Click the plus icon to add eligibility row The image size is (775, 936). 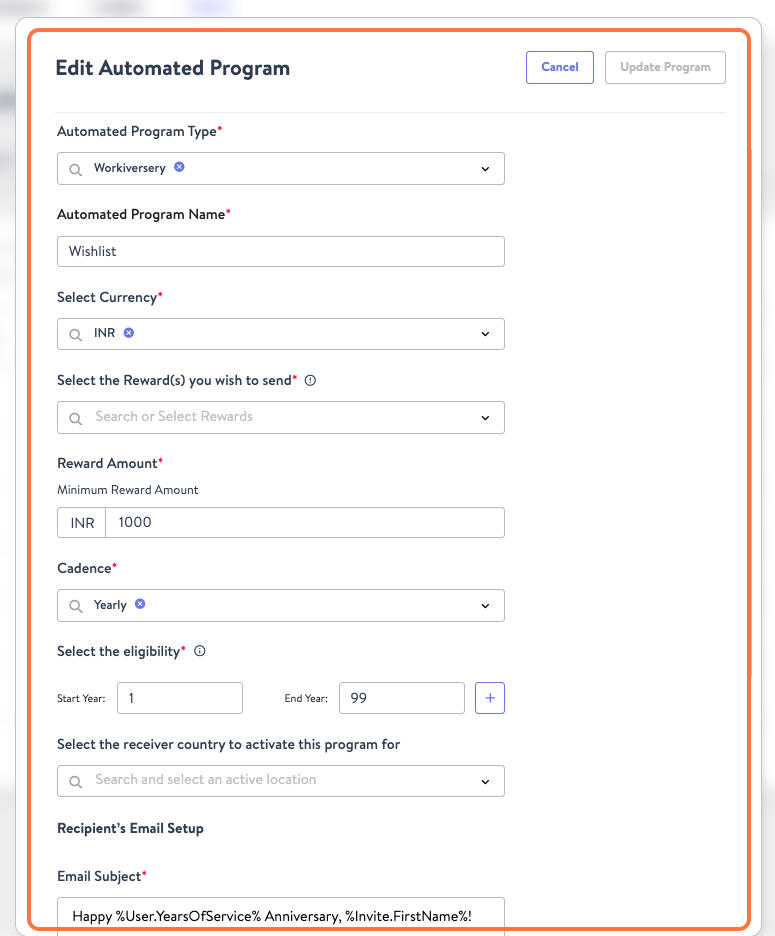489,697
